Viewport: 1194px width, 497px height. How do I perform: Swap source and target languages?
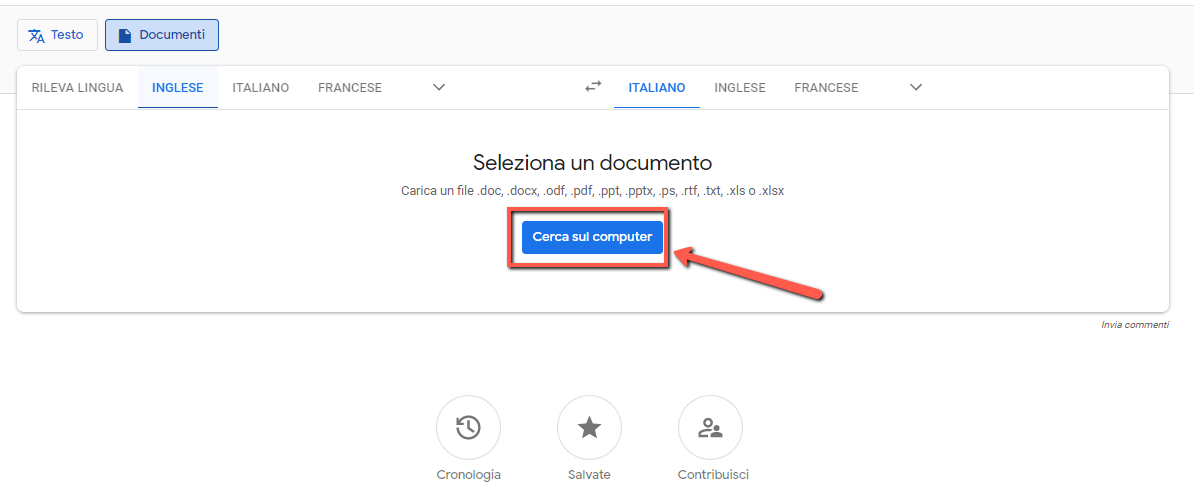pyautogui.click(x=592, y=87)
